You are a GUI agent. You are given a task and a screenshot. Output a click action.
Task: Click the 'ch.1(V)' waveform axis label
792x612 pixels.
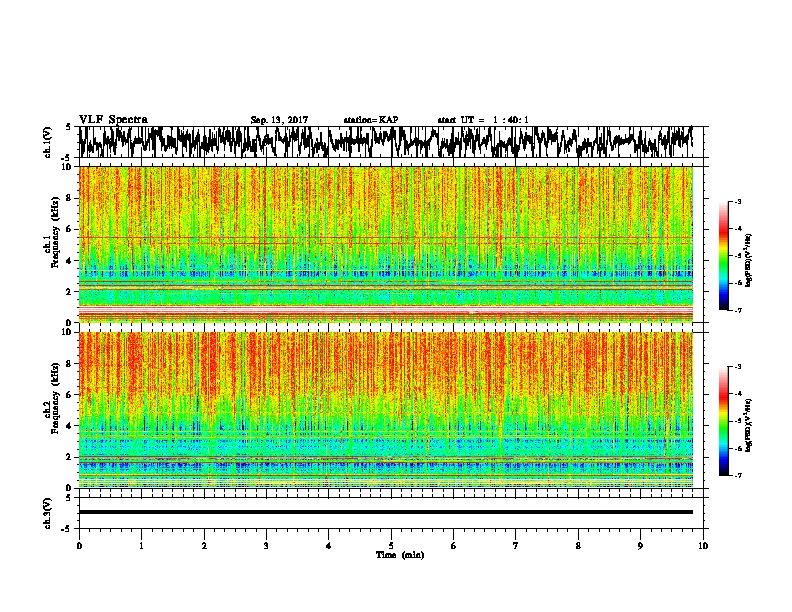point(48,142)
